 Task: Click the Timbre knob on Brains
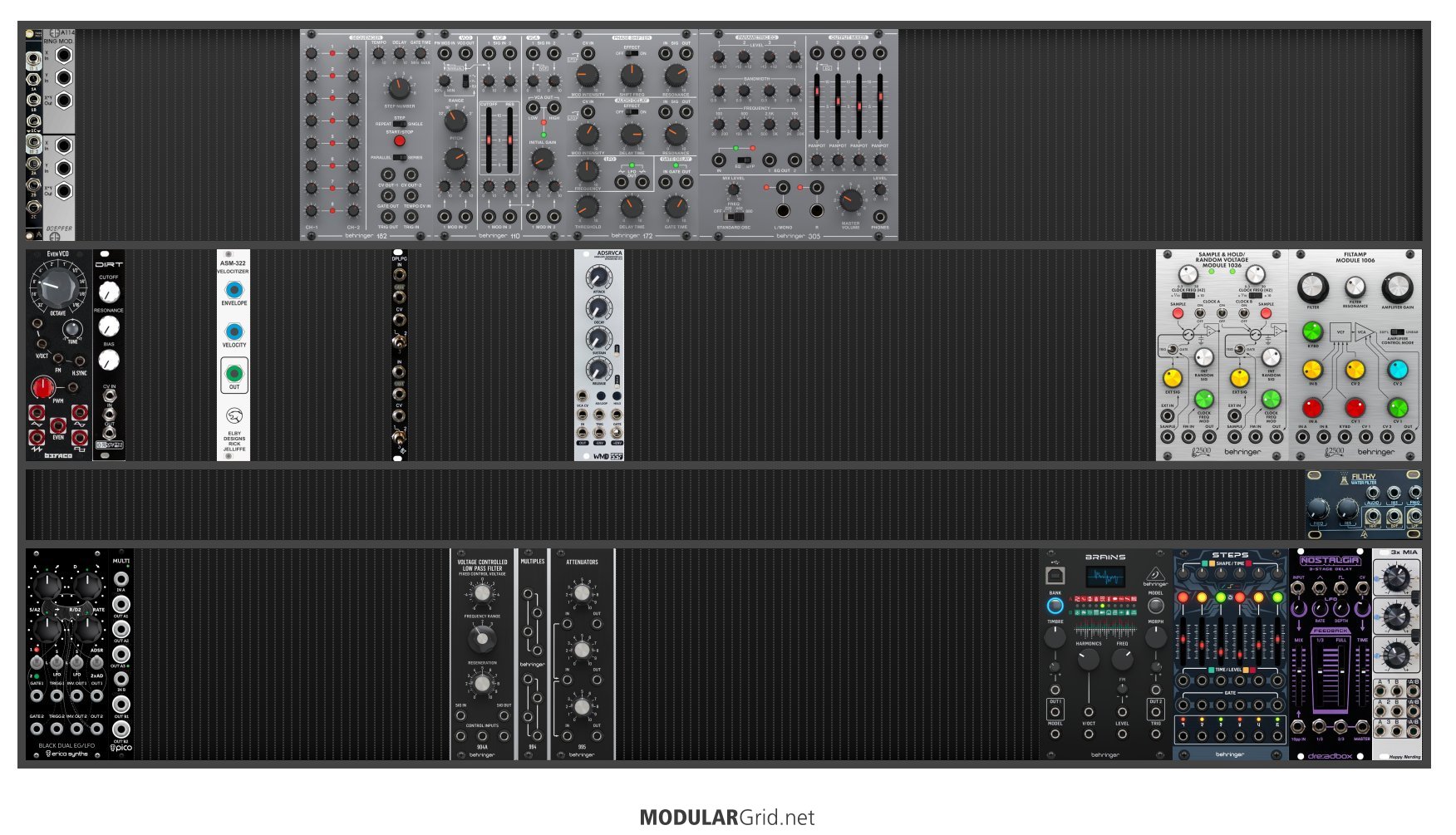(x=1055, y=637)
